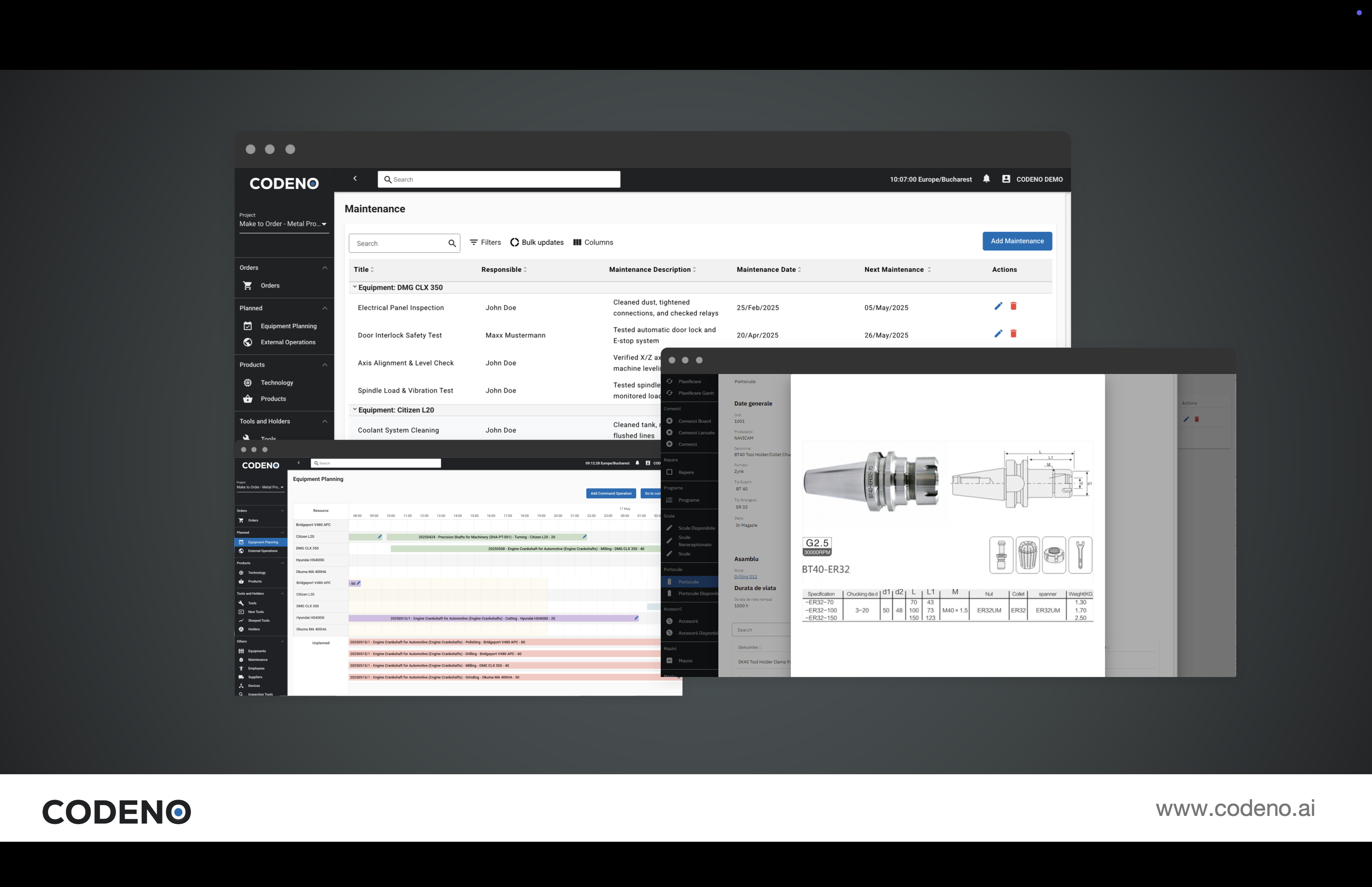This screenshot has width=1372, height=887.
Task: Collapse the sidebar with the back arrow
Action: [x=355, y=179]
